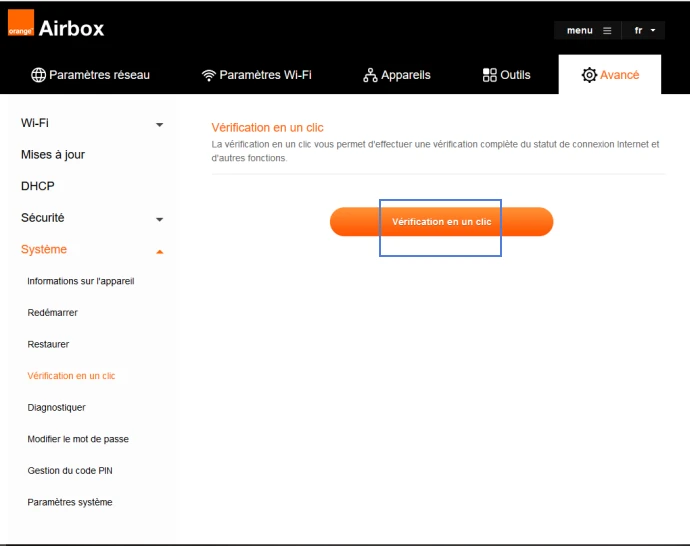
Task: Open the Redémarrer page
Action: click(52, 313)
